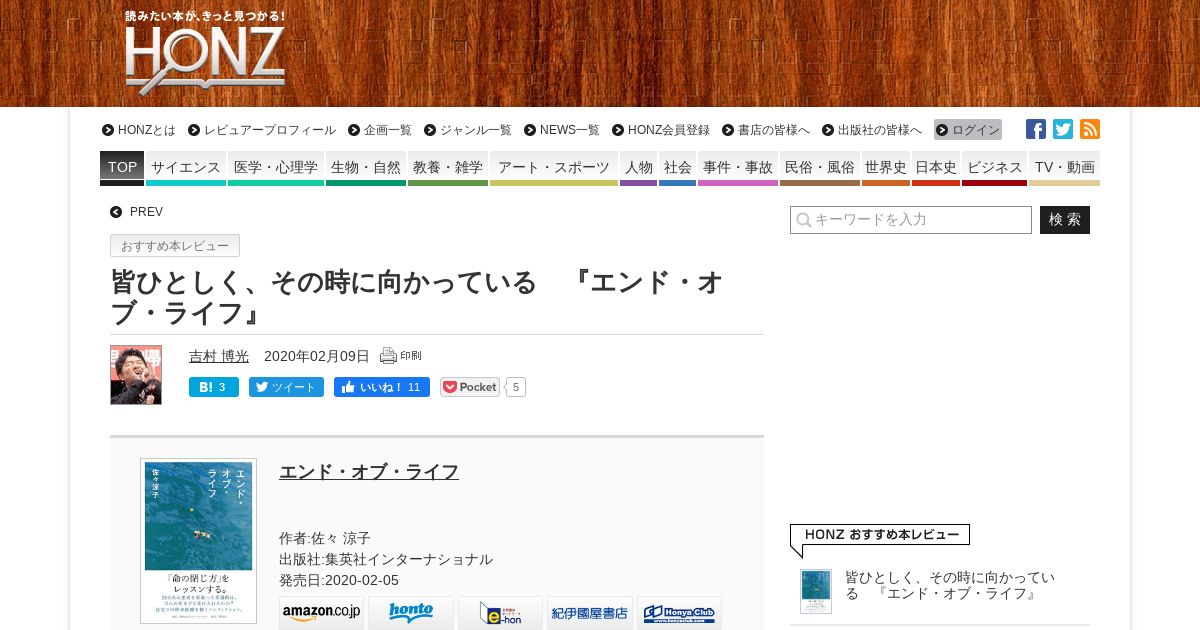Open the 紀伊國屋書店 store button
This screenshot has width=1200, height=630.
coord(590,613)
